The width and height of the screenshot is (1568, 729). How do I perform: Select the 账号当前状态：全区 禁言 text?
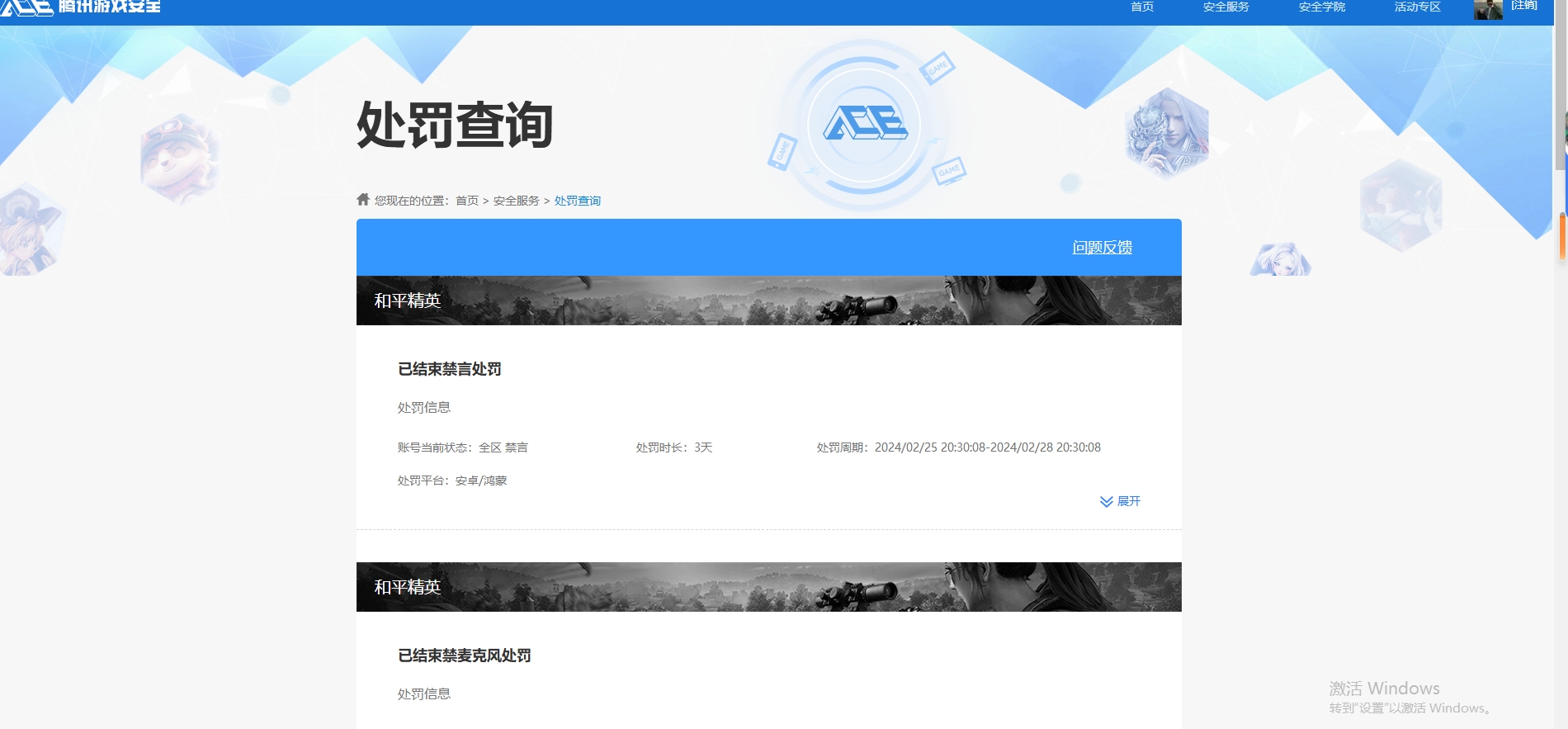[463, 447]
